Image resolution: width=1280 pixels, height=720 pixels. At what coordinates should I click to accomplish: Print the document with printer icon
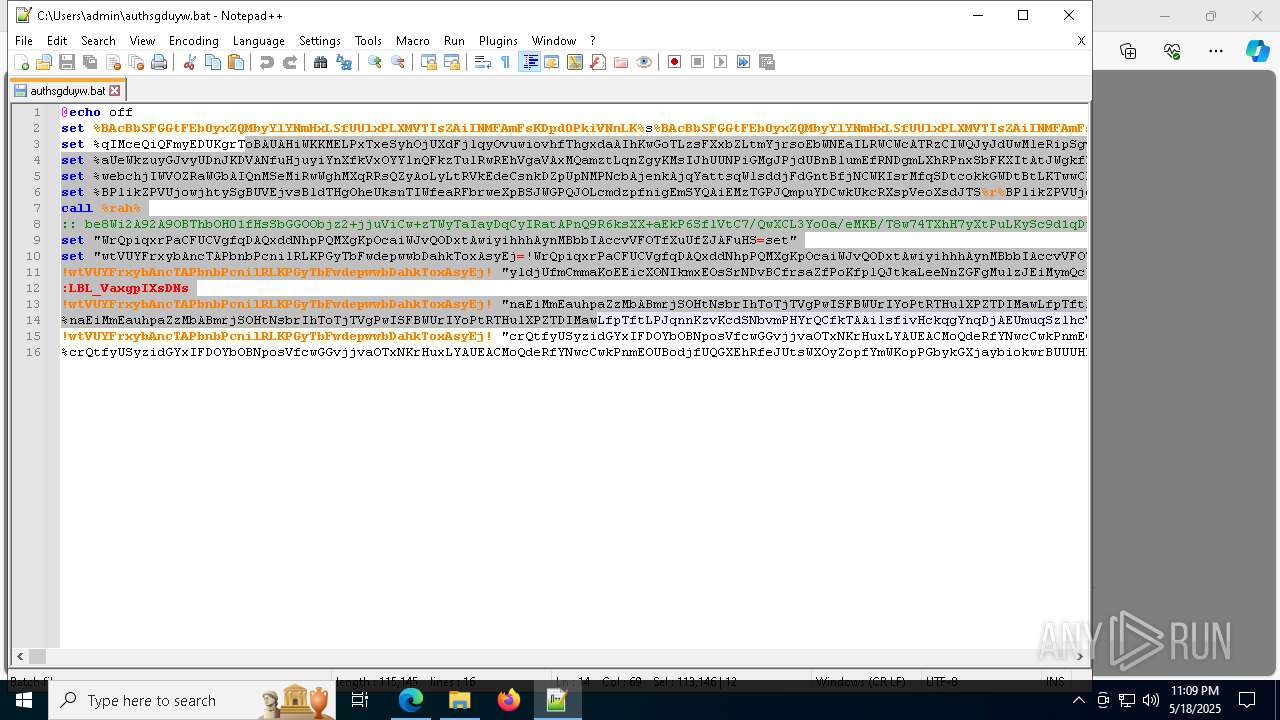coord(159,62)
